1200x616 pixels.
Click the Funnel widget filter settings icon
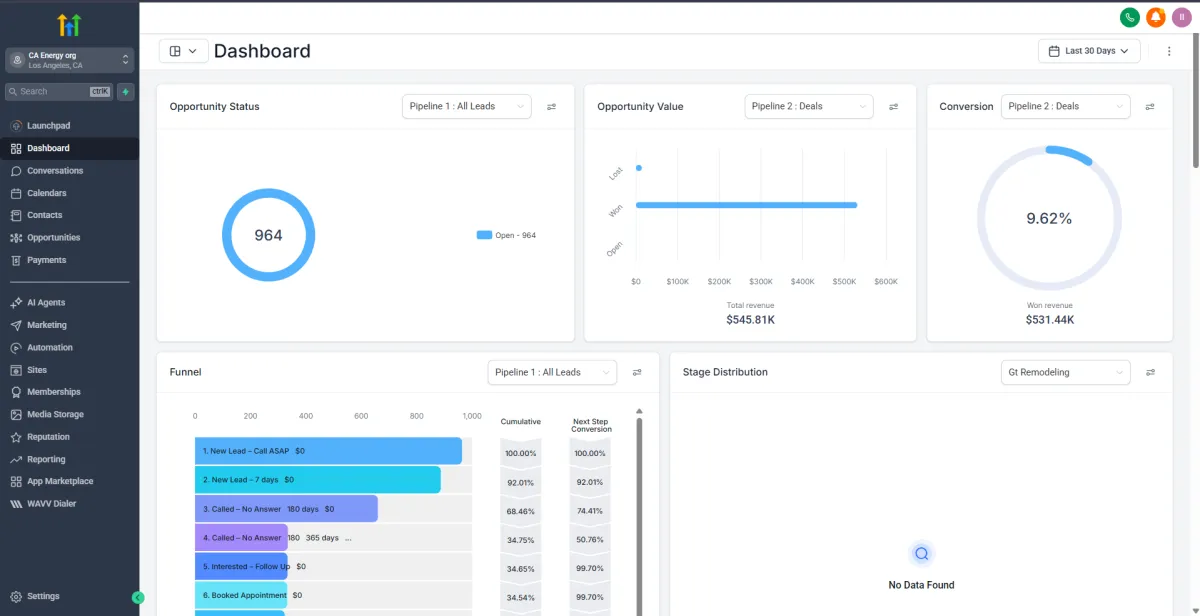(637, 372)
